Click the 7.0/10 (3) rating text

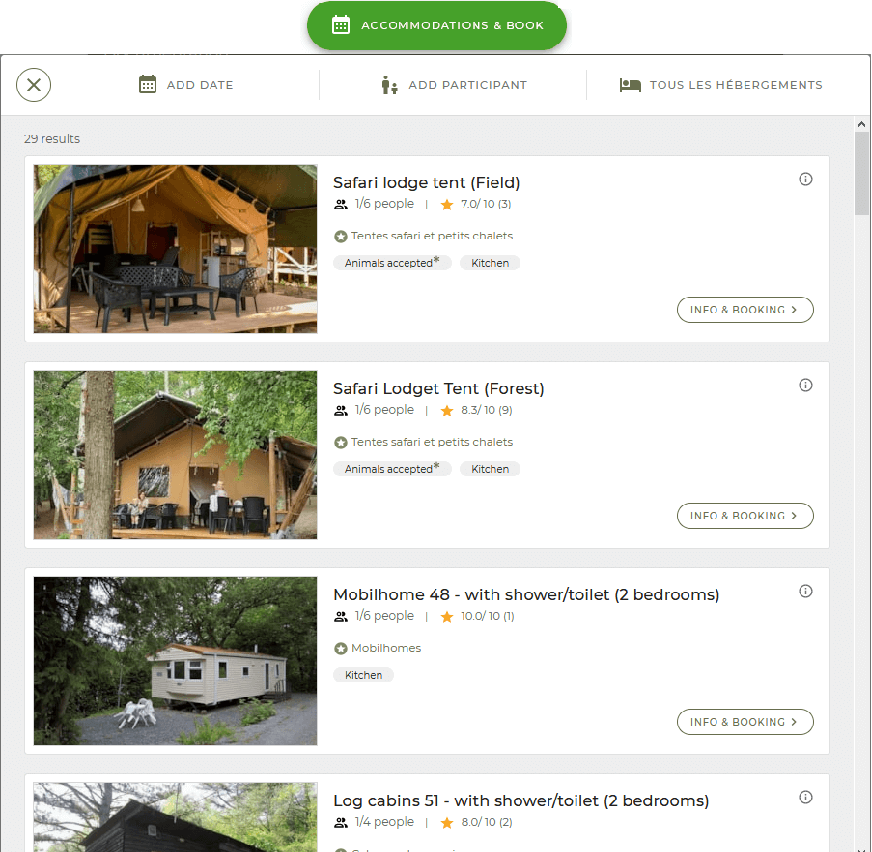(486, 204)
